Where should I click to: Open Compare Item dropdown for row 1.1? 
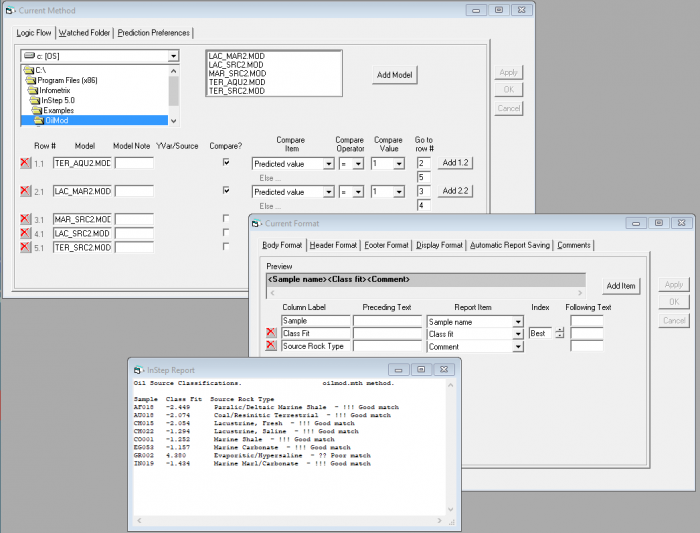click(x=329, y=164)
